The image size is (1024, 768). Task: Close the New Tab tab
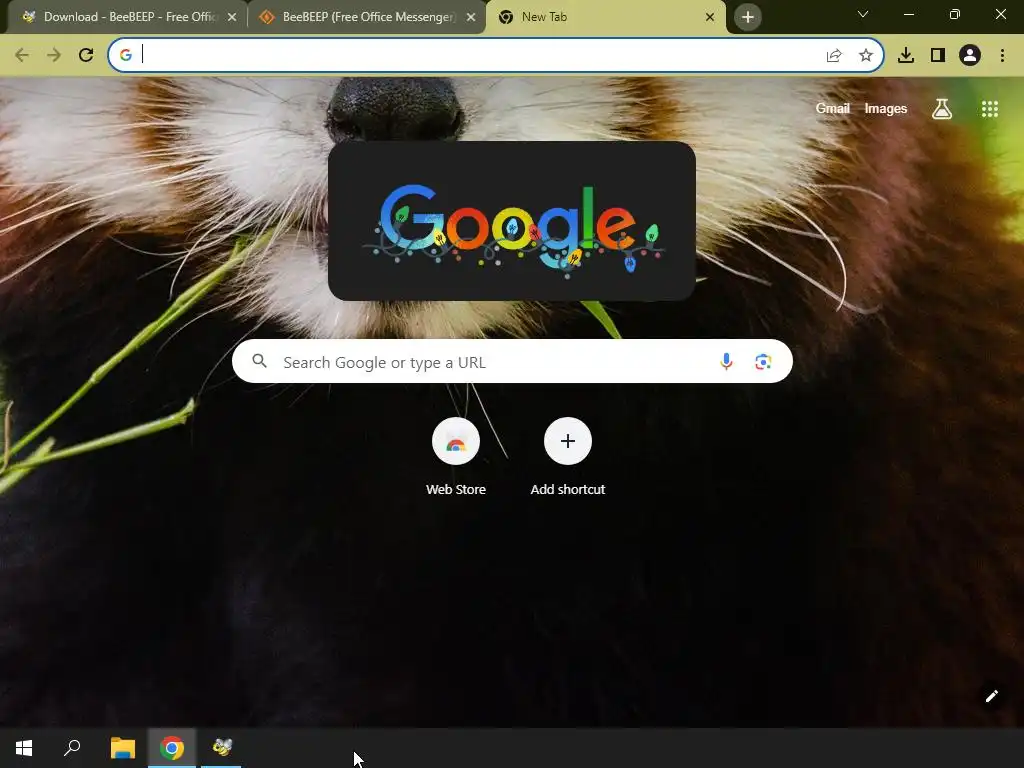tap(710, 18)
